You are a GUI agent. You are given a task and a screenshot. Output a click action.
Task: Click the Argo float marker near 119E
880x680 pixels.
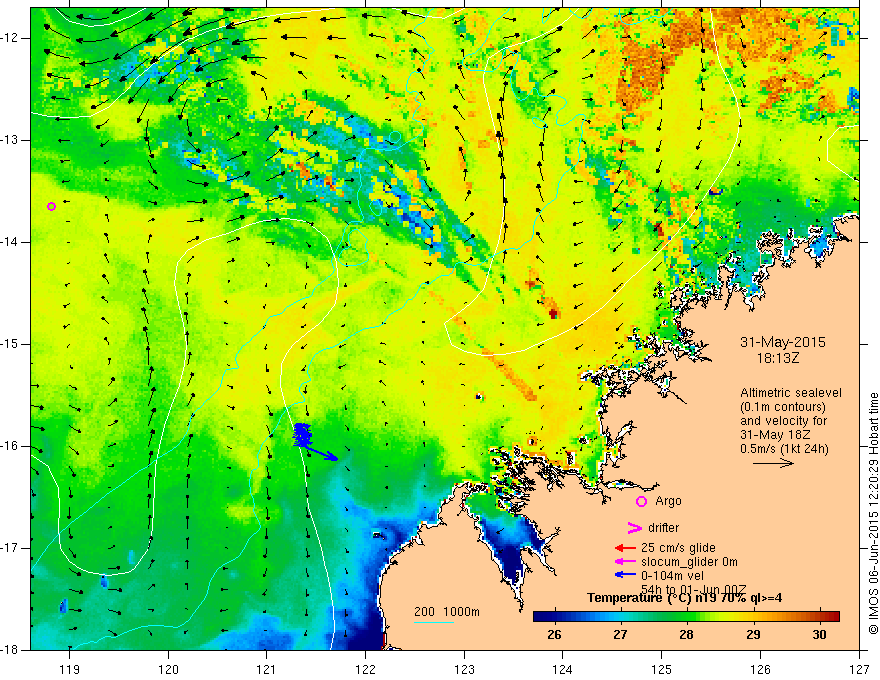pos(51,206)
